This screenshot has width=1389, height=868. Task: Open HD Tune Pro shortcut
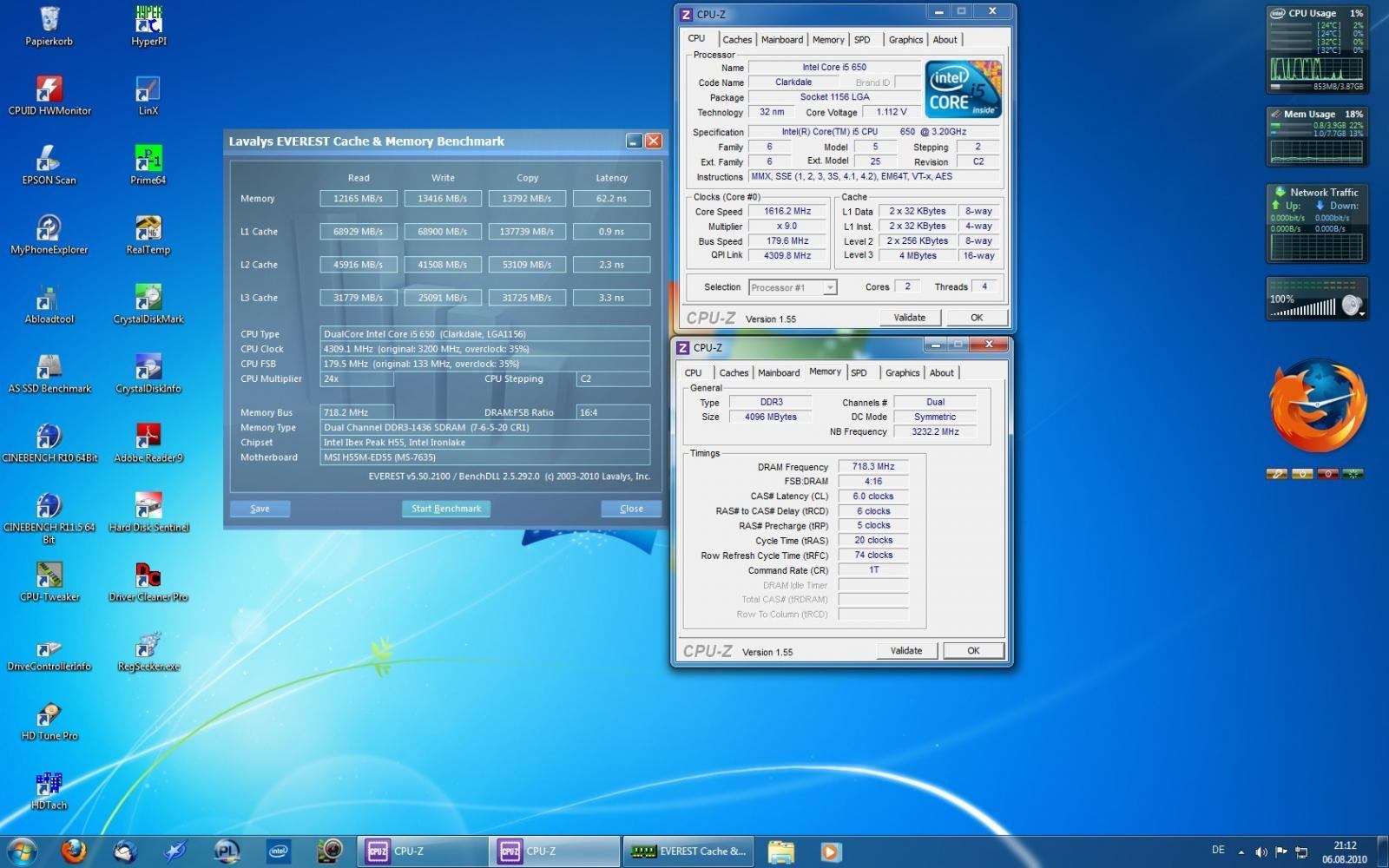point(49,720)
